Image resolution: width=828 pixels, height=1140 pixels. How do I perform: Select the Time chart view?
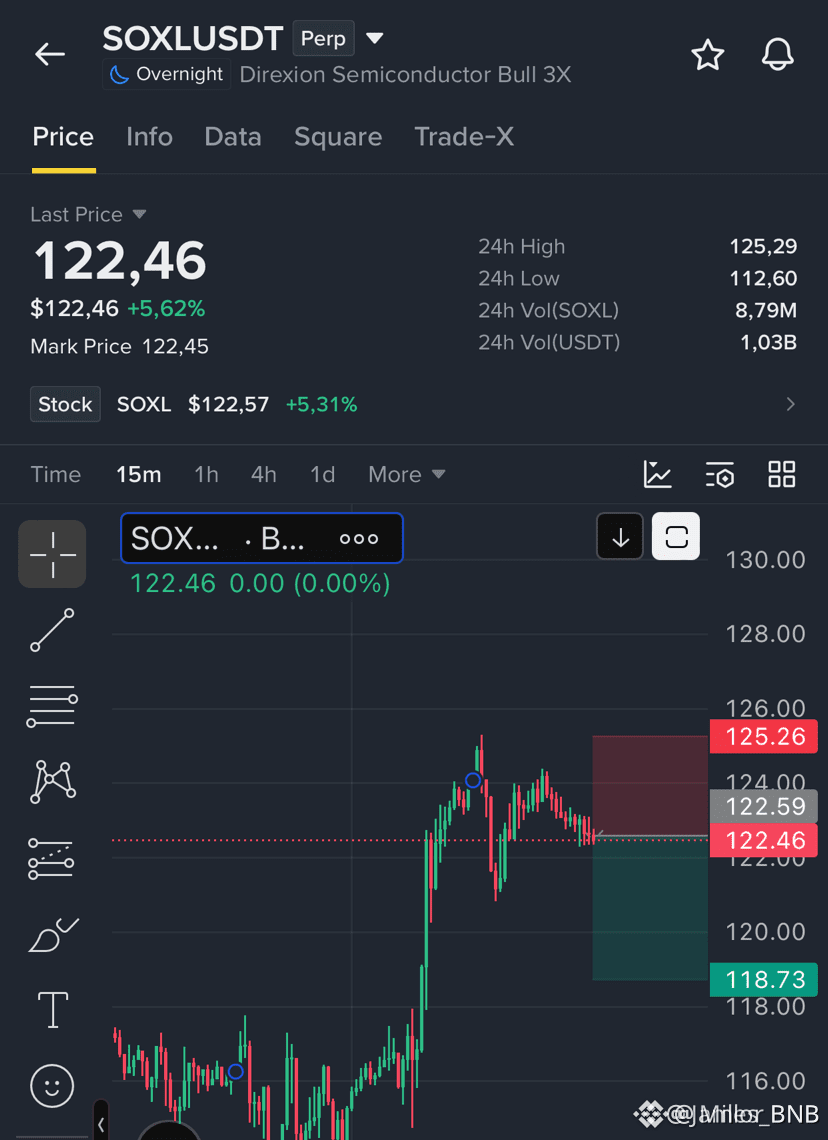pos(55,475)
